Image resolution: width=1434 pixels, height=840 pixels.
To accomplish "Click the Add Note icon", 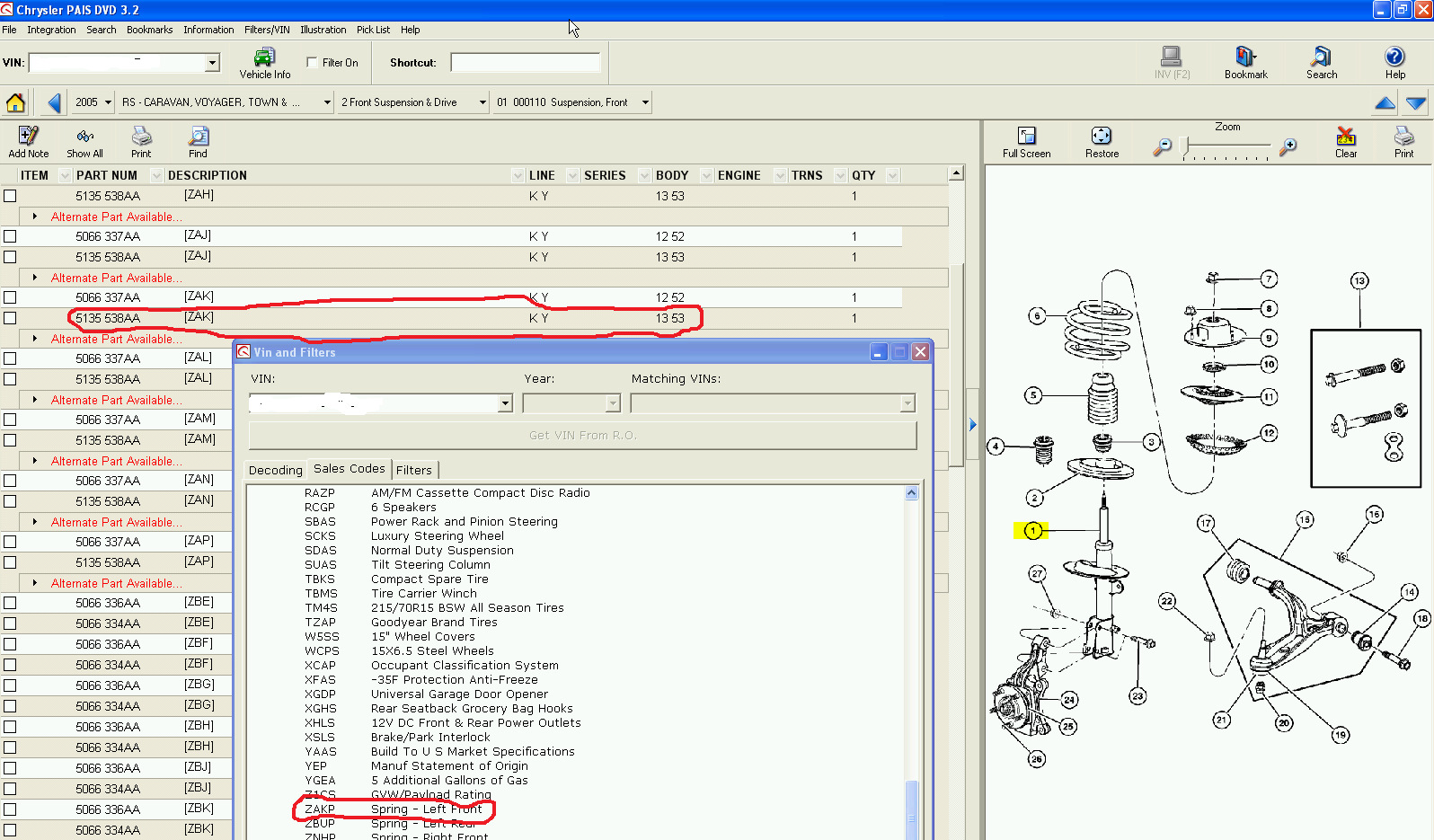I will pos(29,141).
